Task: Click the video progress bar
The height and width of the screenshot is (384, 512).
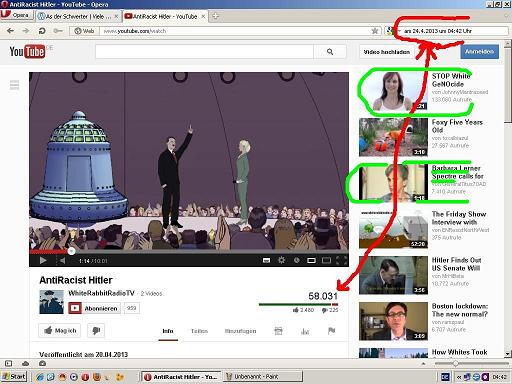Action: (189, 251)
